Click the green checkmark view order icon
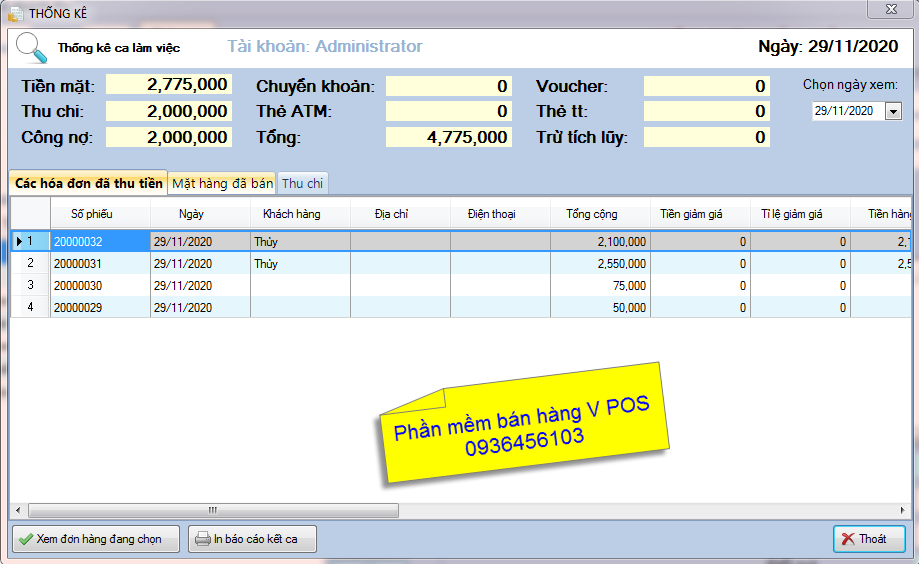This screenshot has height=564, width=919. tap(25, 539)
